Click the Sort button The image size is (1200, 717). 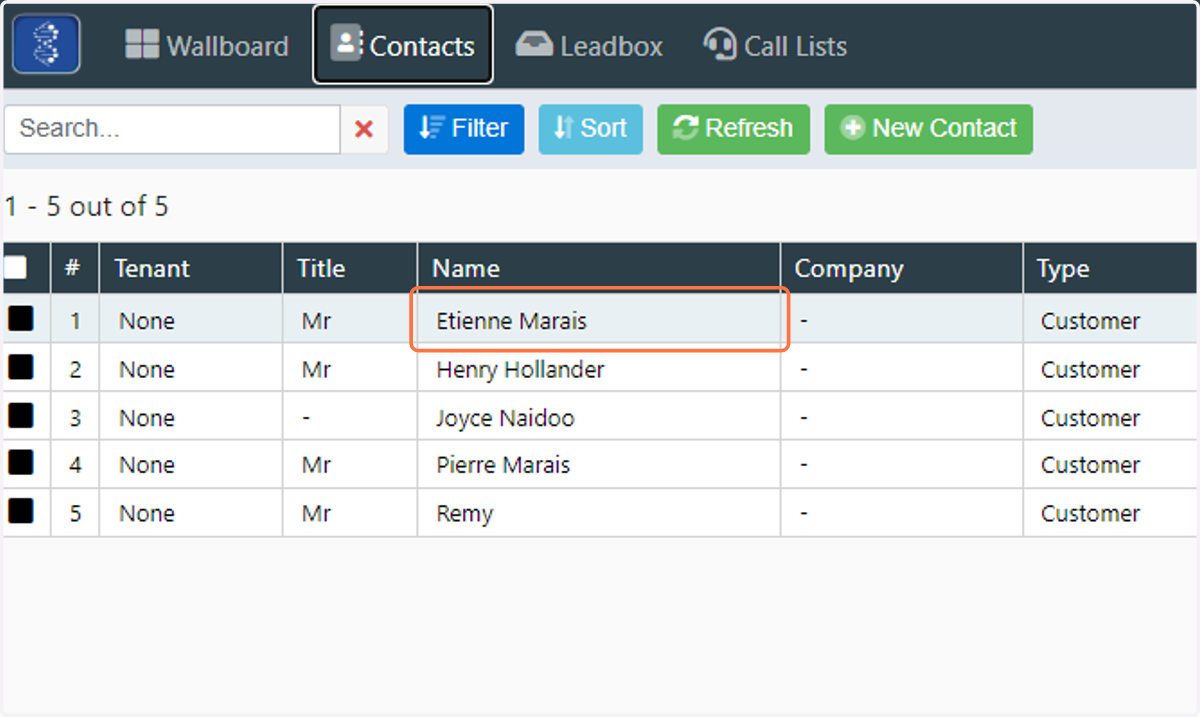[591, 129]
